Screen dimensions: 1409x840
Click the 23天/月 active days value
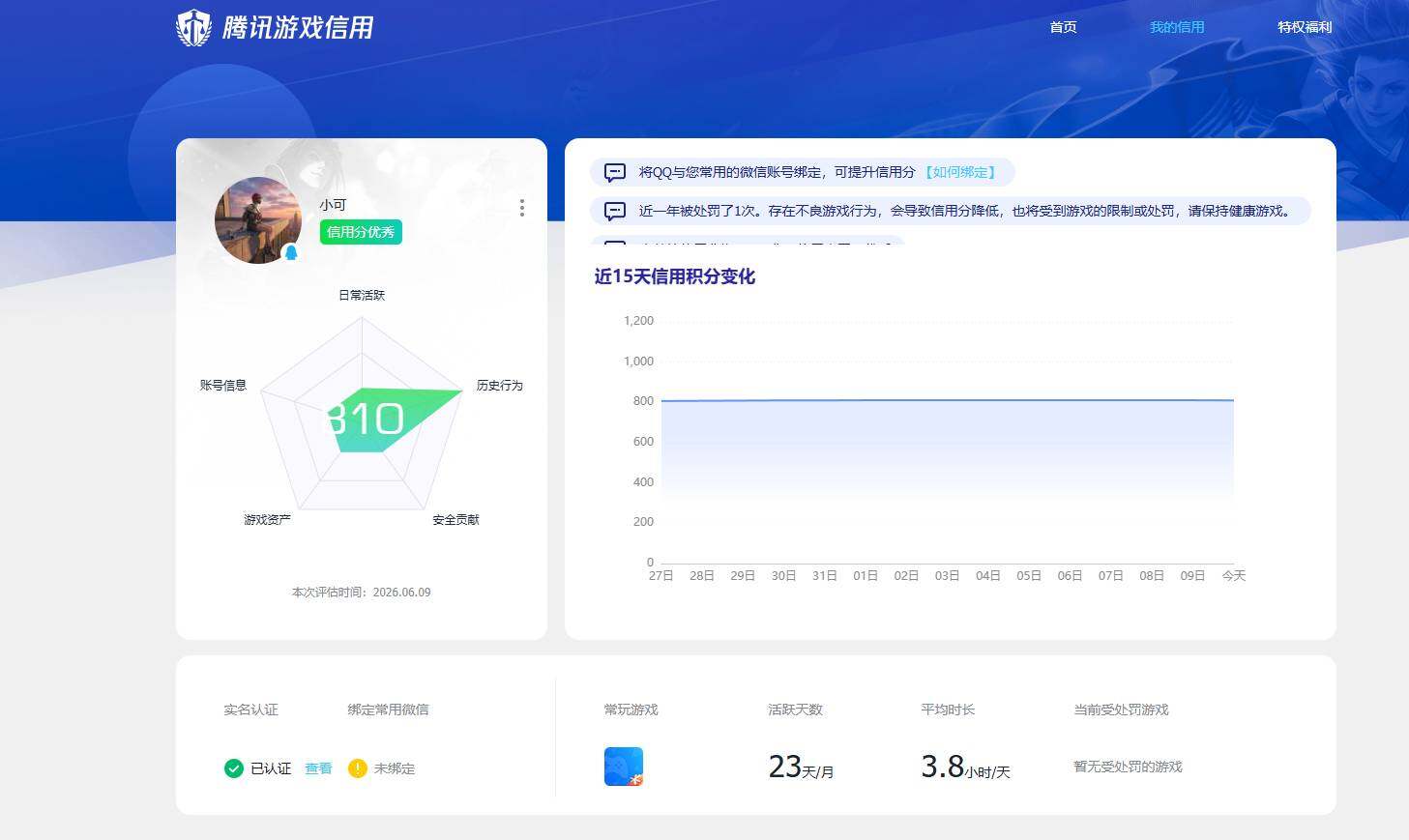click(801, 767)
